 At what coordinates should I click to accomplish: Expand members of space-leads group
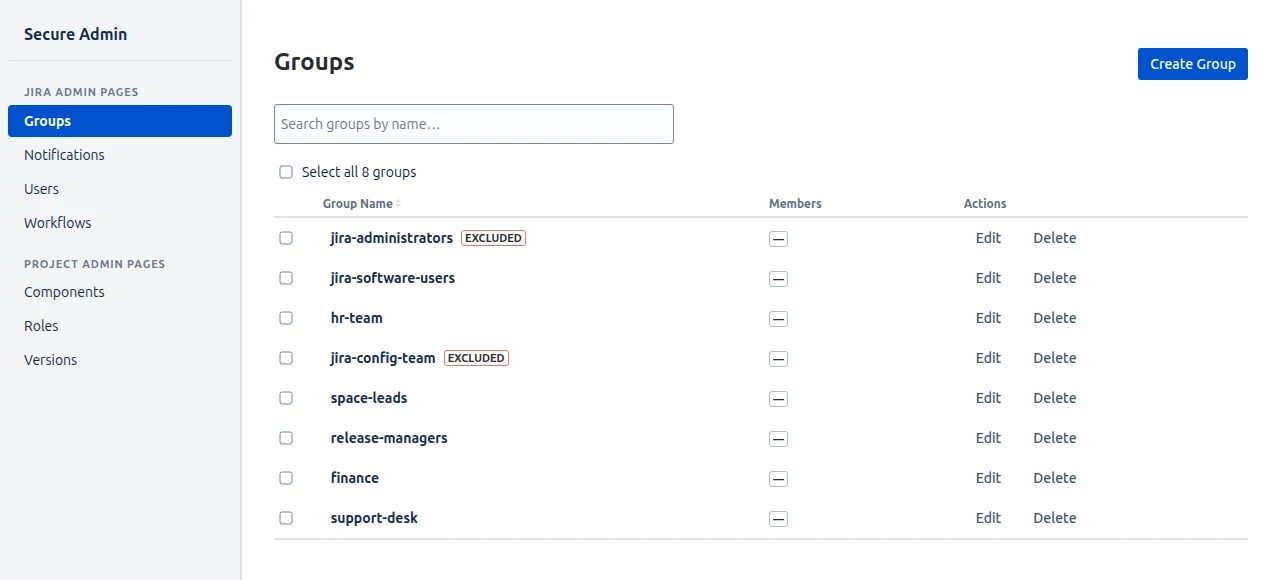tap(778, 399)
